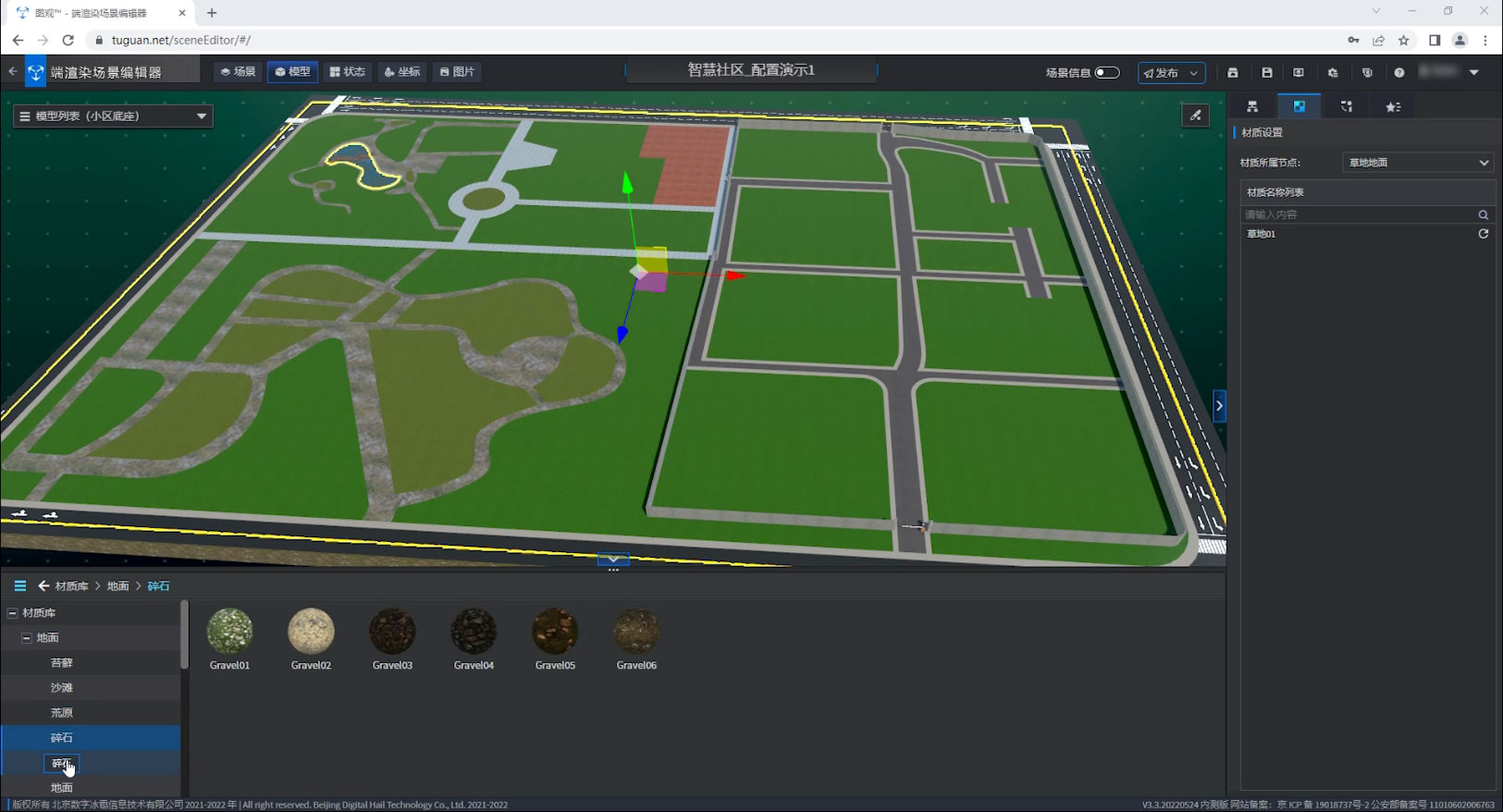1503x812 pixels.
Task: Click the material list search icon
Action: tap(1483, 215)
